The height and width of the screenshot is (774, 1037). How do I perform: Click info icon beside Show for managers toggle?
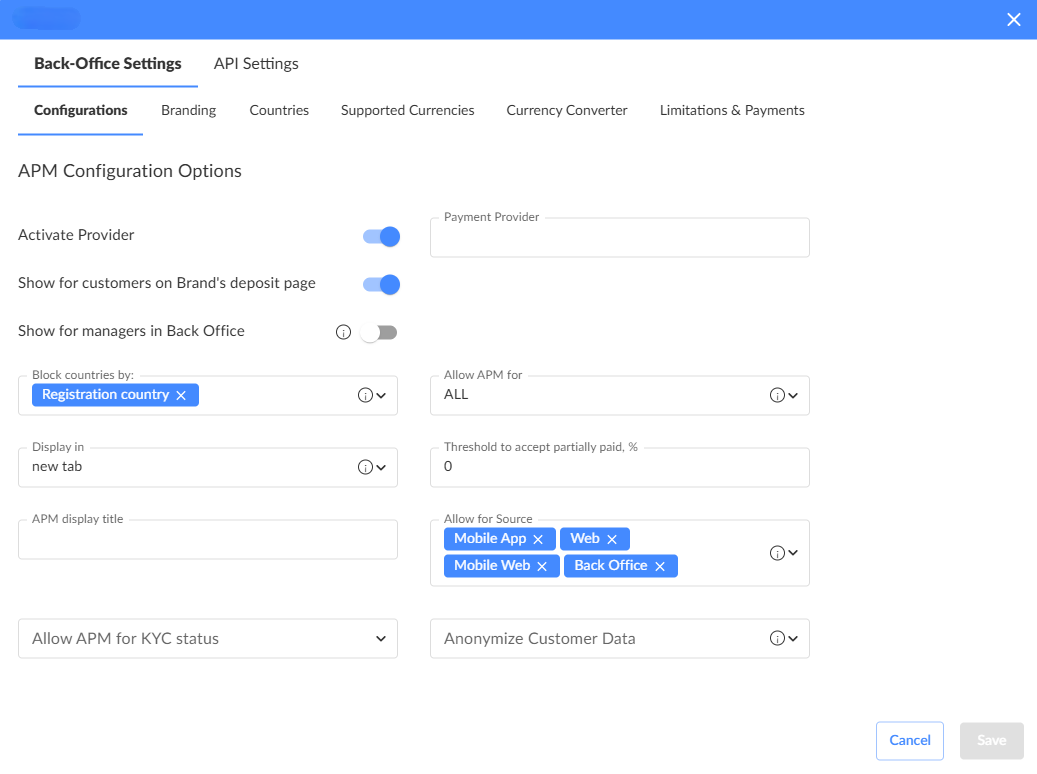tap(343, 332)
